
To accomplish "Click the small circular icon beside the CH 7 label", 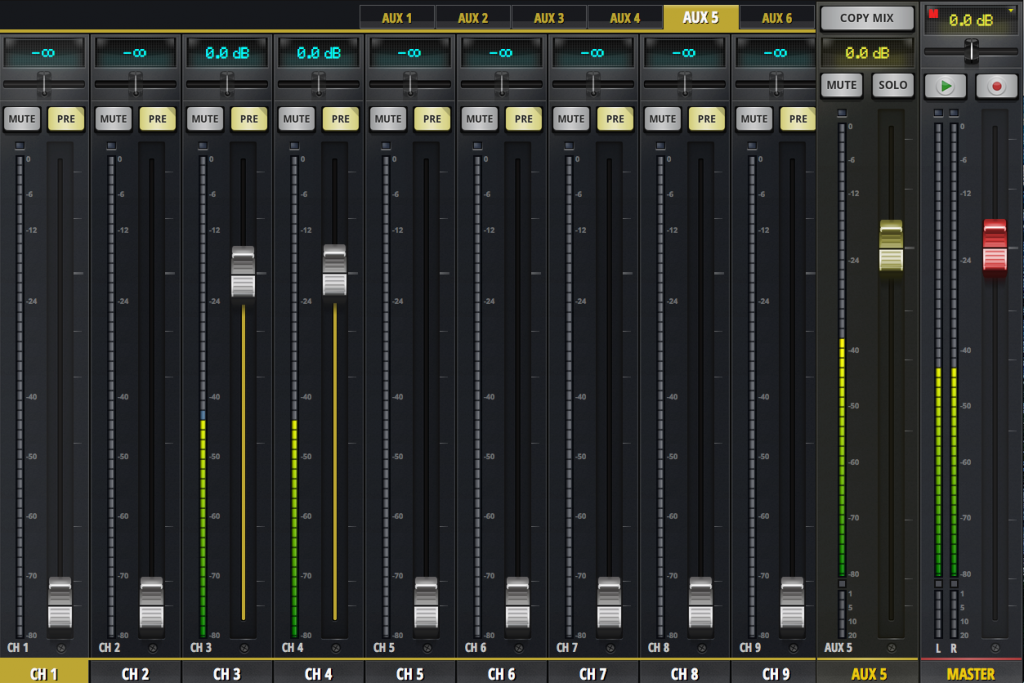I will (x=610, y=648).
